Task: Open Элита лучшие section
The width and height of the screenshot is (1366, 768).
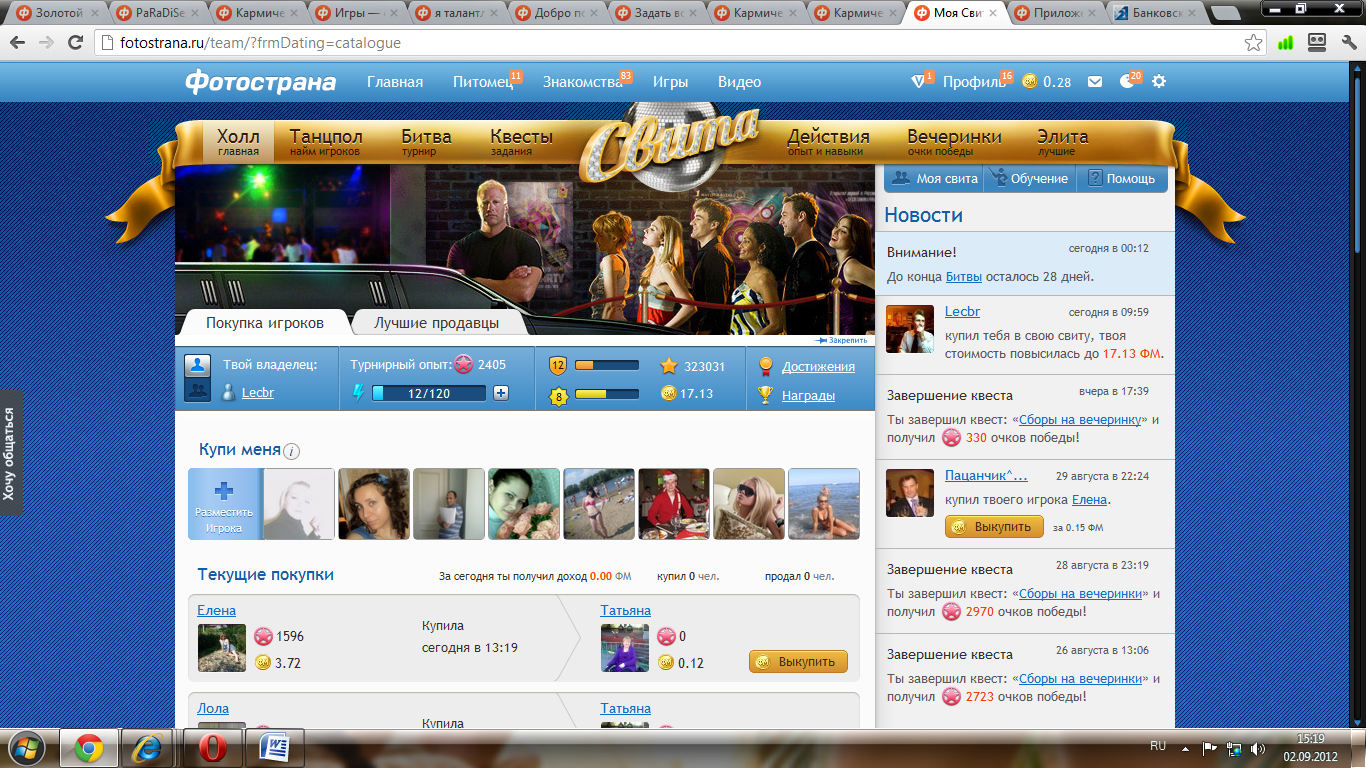Action: (x=1062, y=142)
